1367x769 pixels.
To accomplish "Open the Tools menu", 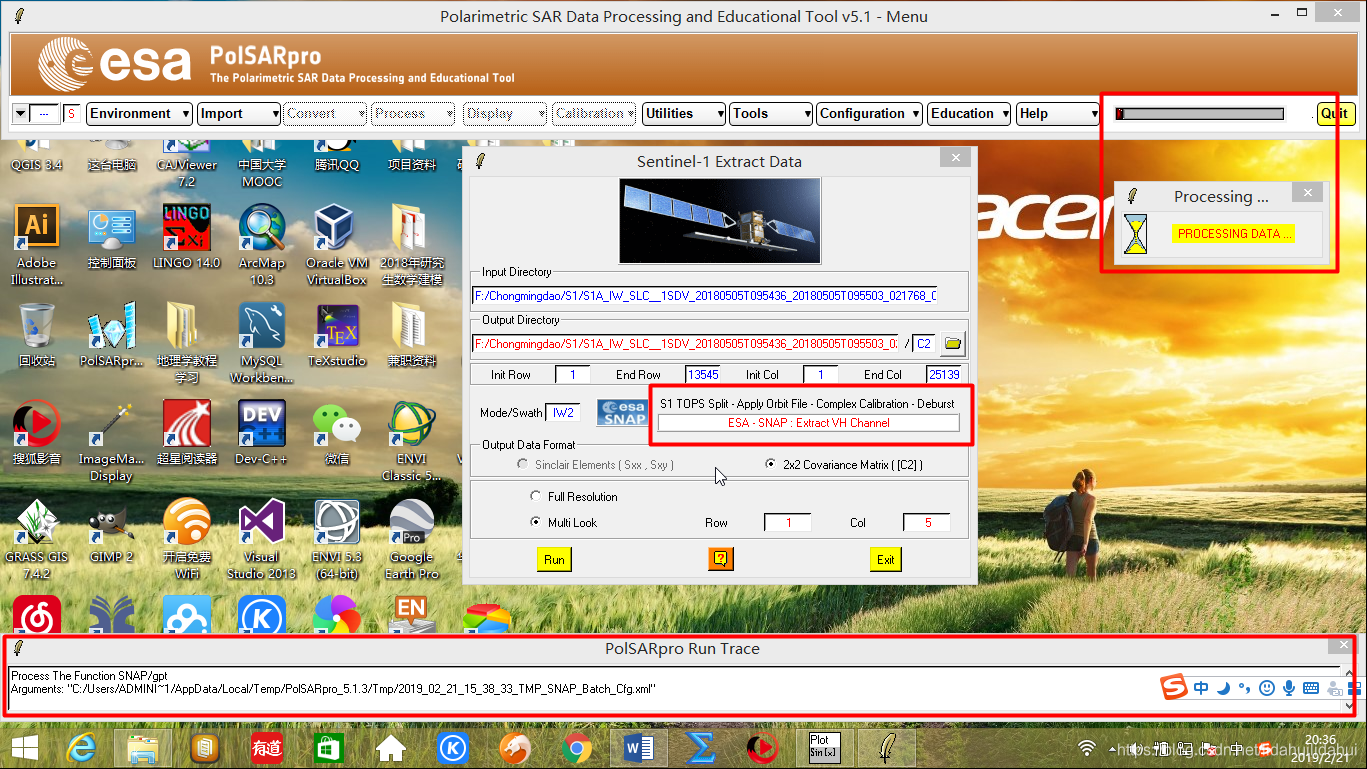I will coord(770,114).
